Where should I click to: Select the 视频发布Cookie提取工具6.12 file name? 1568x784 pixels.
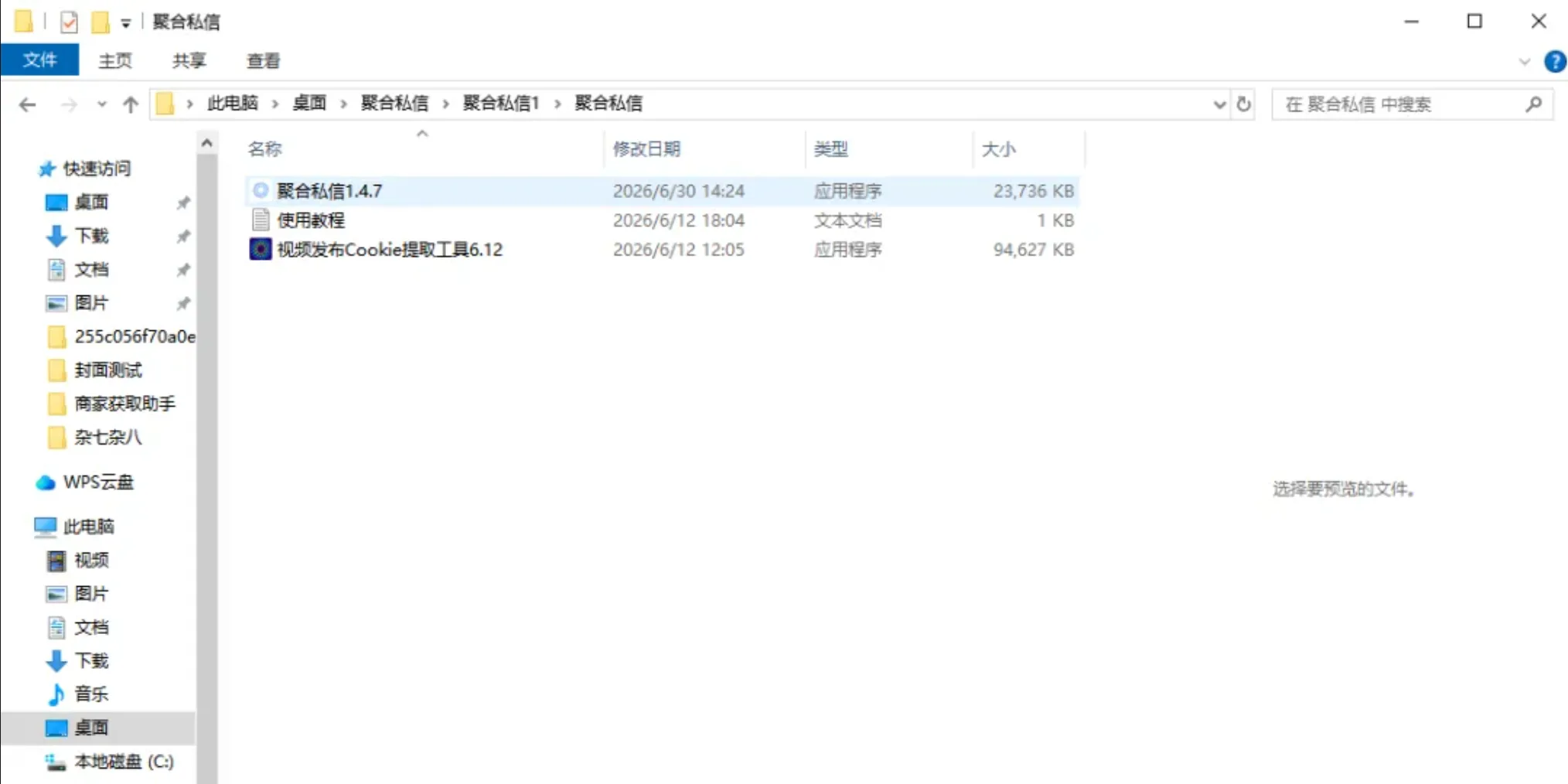(390, 249)
